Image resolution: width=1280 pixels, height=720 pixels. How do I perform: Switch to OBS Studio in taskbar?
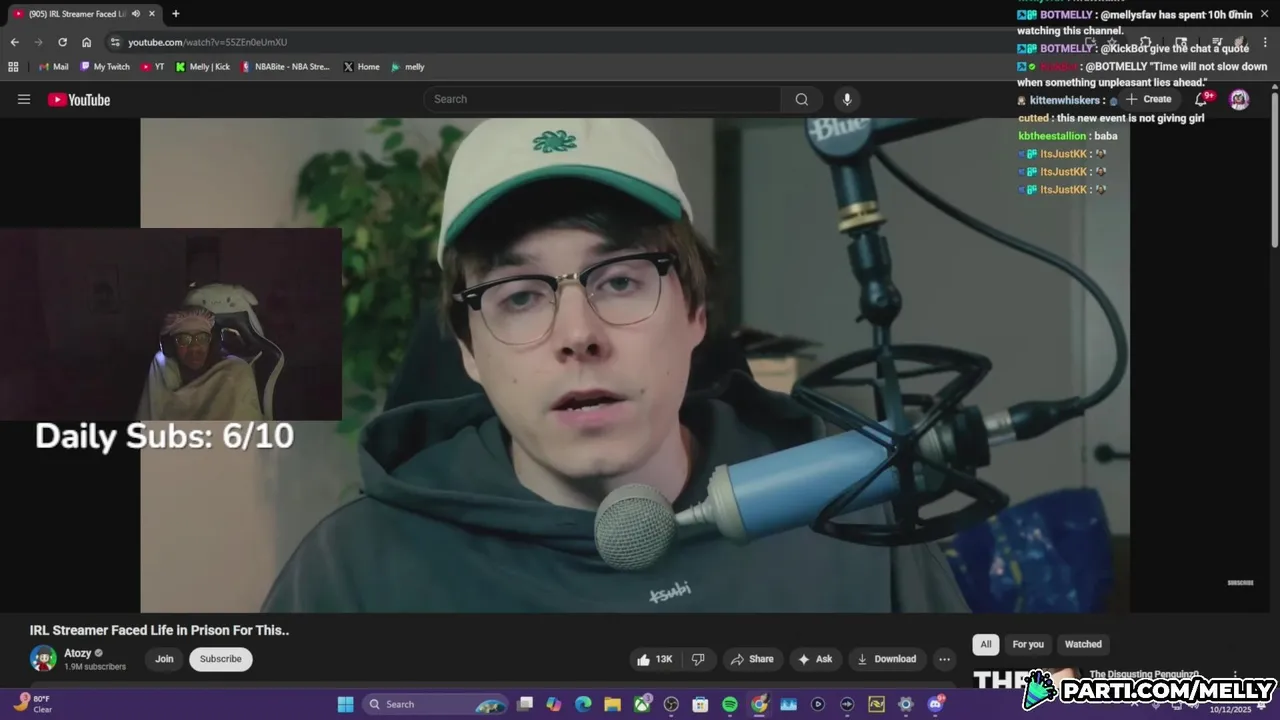coord(671,704)
